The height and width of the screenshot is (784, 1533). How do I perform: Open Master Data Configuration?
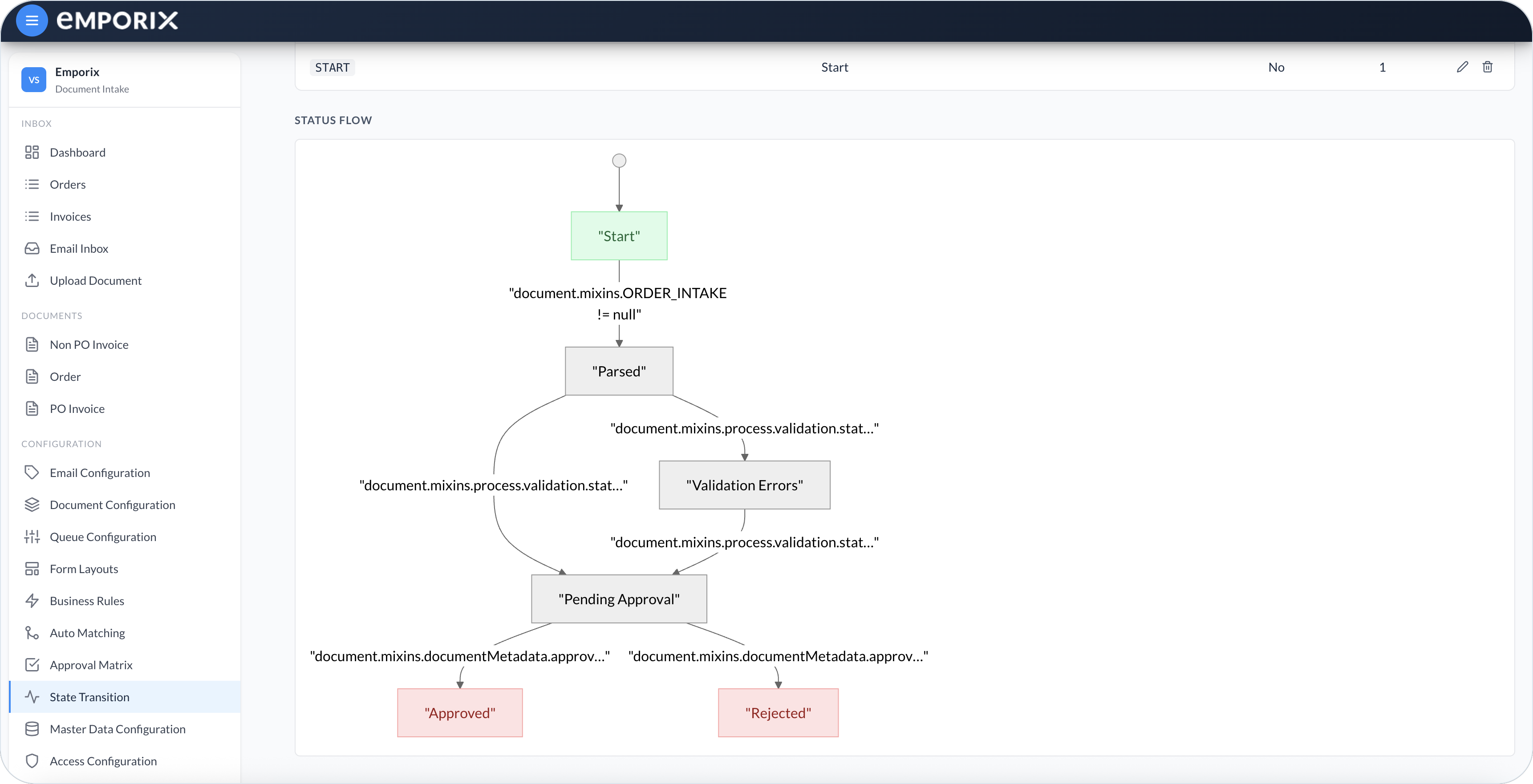point(125,729)
